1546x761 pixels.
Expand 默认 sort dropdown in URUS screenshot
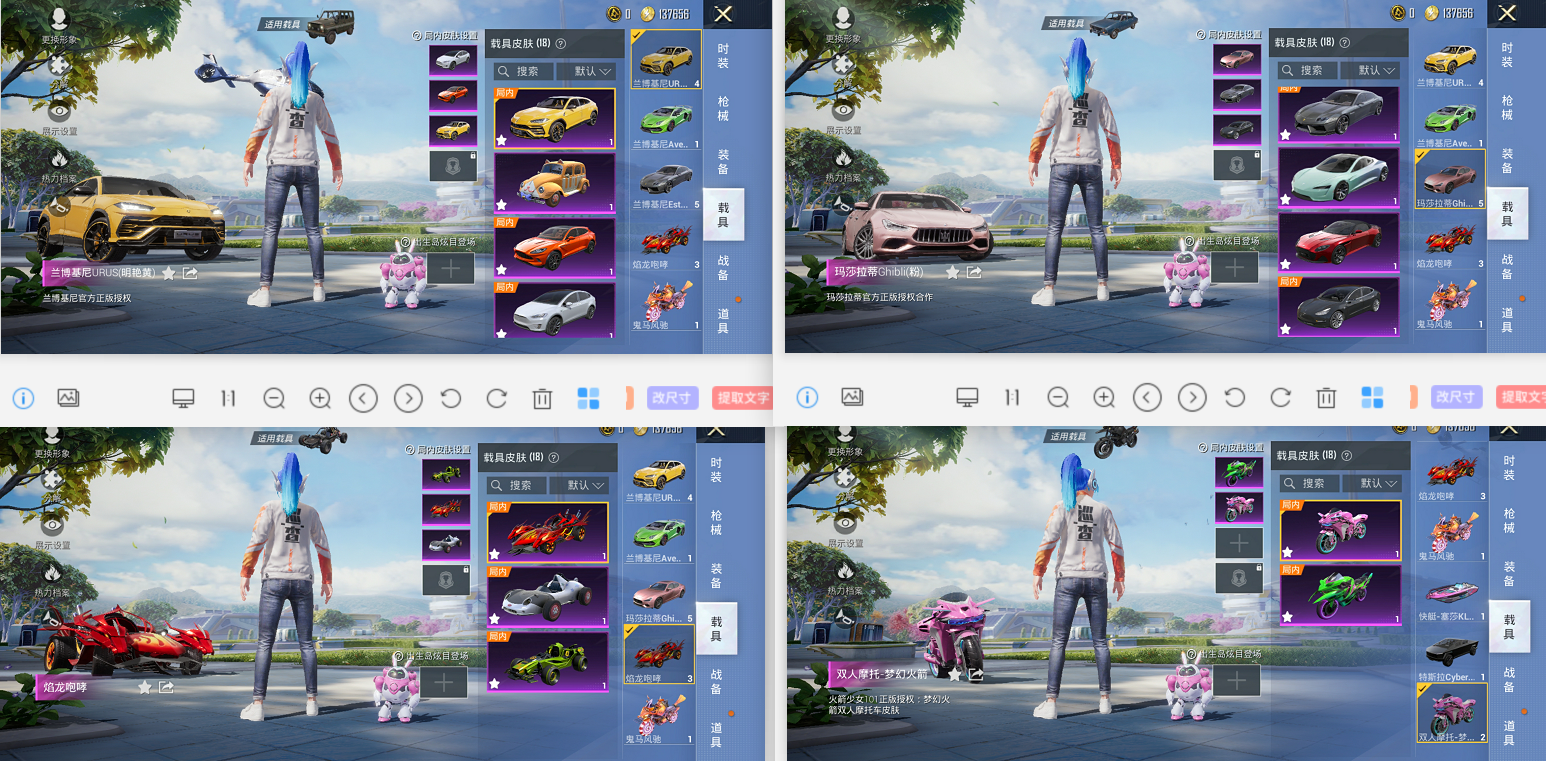(585, 71)
